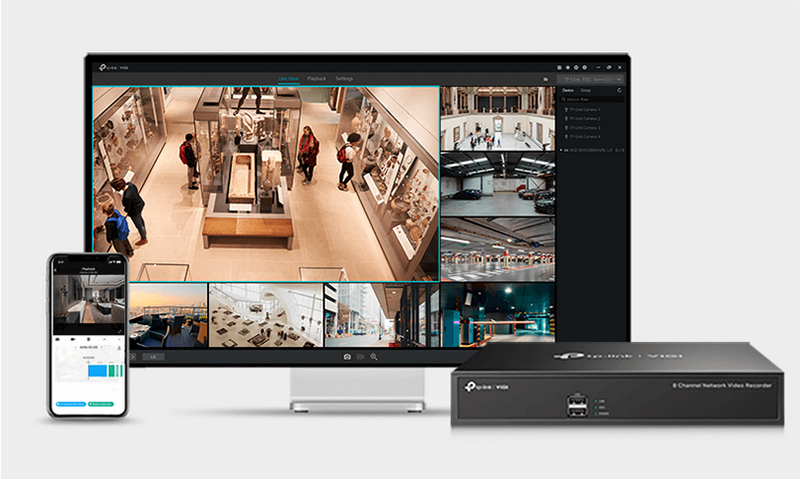Viewport: 800px width, 479px height.
Task: Select the museum hall feed at top right
Action: (498, 118)
